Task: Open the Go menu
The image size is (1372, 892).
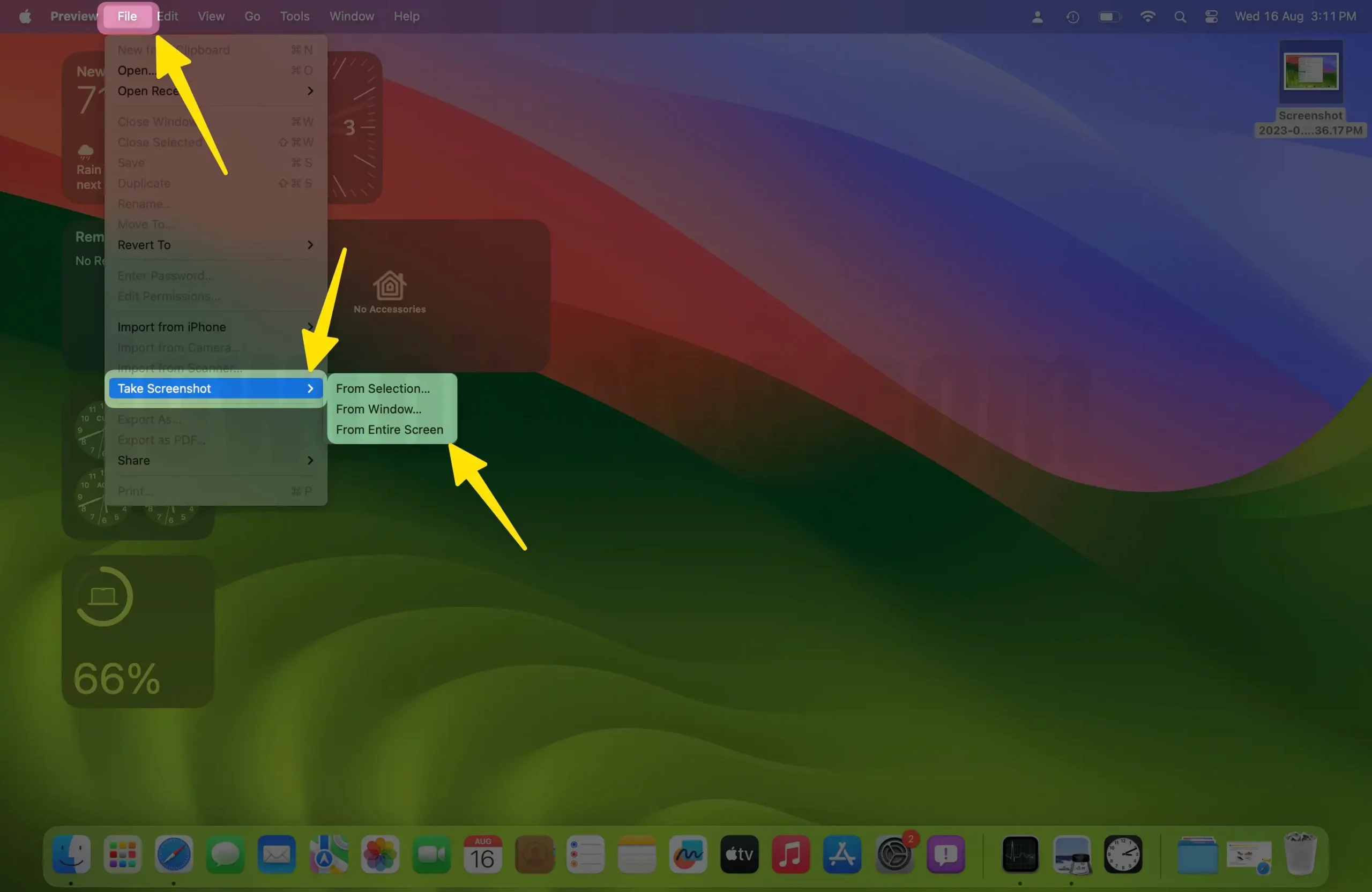Action: 252,16
